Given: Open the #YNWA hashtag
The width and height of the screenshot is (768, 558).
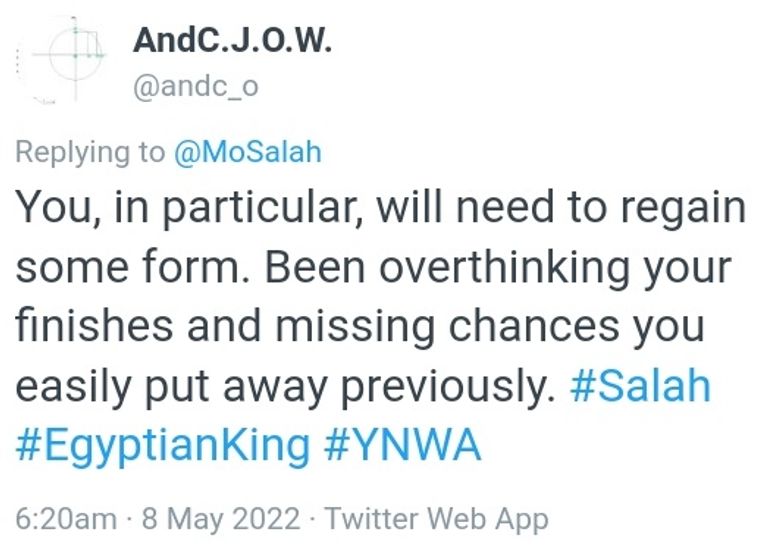Looking at the screenshot, I should click(x=403, y=445).
